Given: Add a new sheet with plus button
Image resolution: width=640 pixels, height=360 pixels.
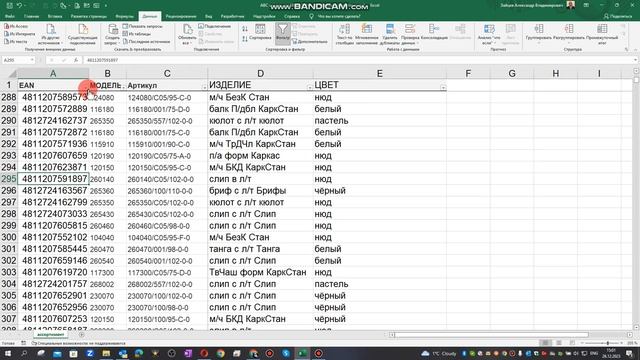Looking at the screenshot, I should (81, 335).
